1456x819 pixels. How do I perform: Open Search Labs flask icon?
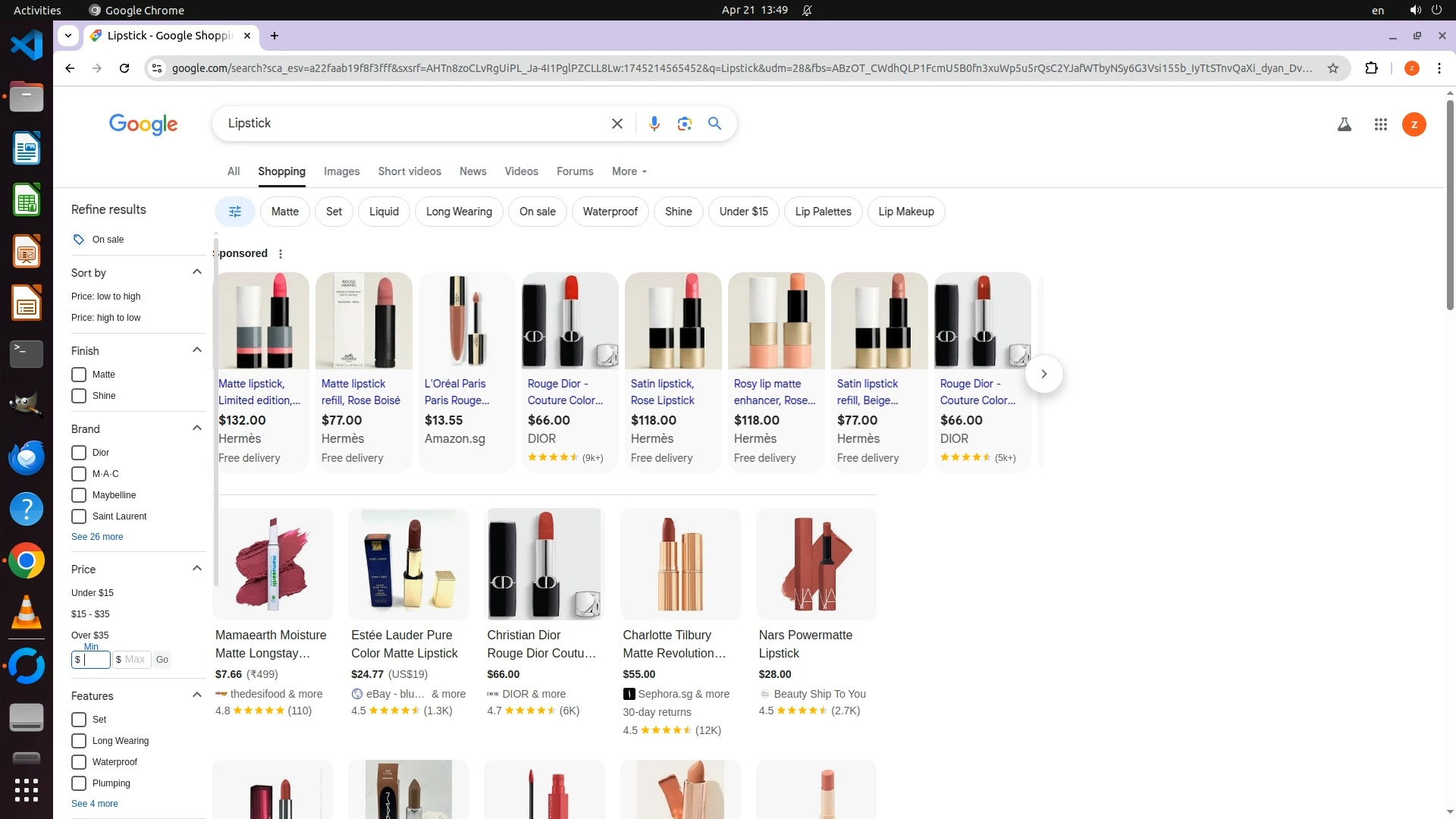(x=1344, y=124)
